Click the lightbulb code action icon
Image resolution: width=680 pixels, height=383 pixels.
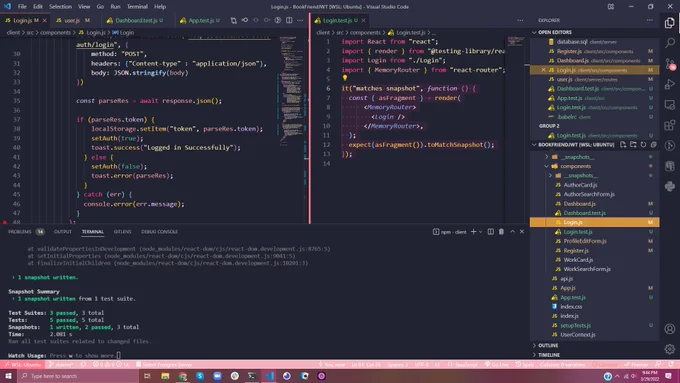click(345, 78)
